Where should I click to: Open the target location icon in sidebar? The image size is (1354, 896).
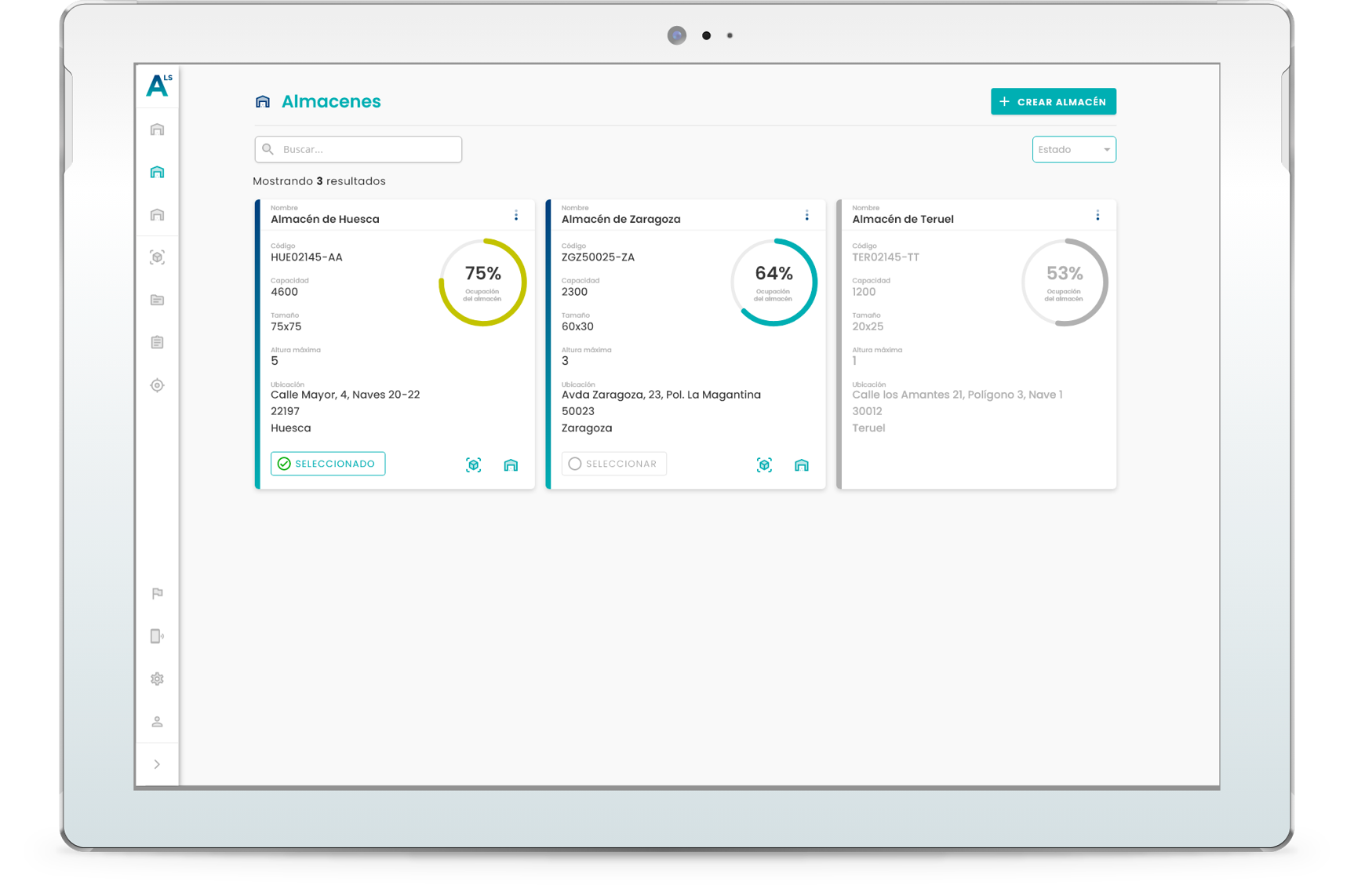point(158,385)
